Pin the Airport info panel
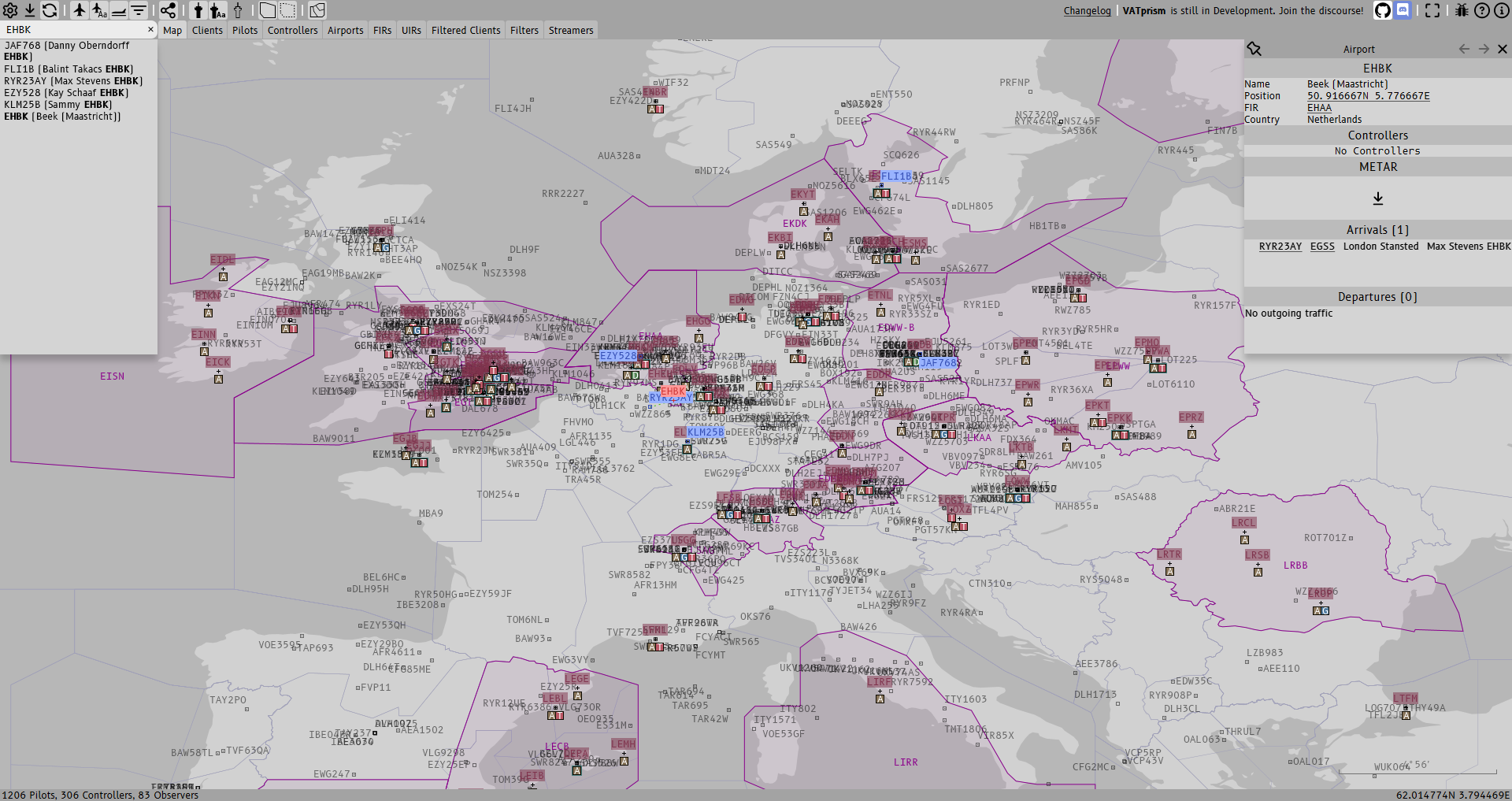The image size is (1512, 801). (x=1254, y=49)
